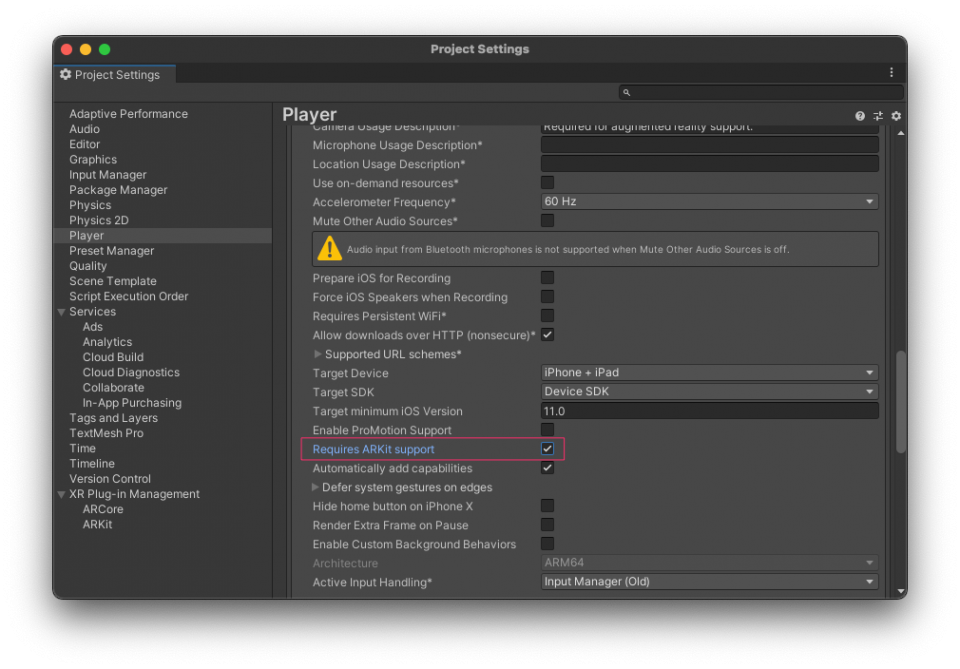Collapse the Services section
The height and width of the screenshot is (669, 960).
coord(61,311)
